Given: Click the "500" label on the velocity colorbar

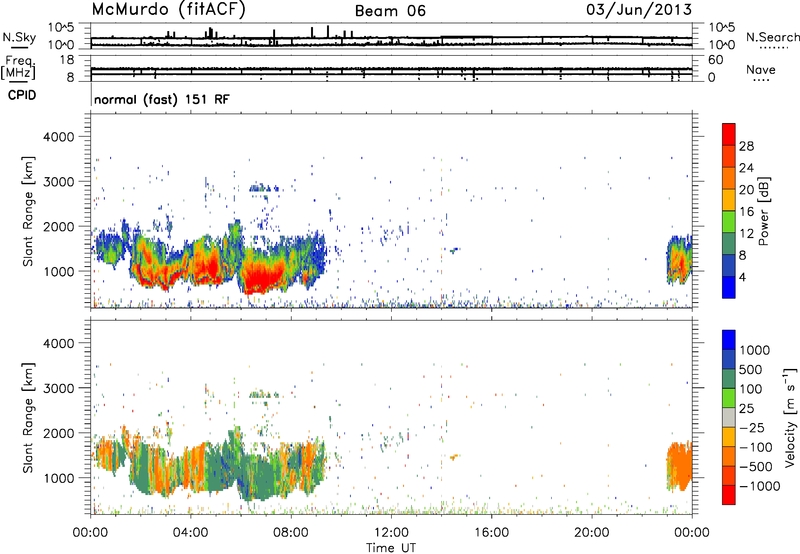Looking at the screenshot, I should (751, 369).
